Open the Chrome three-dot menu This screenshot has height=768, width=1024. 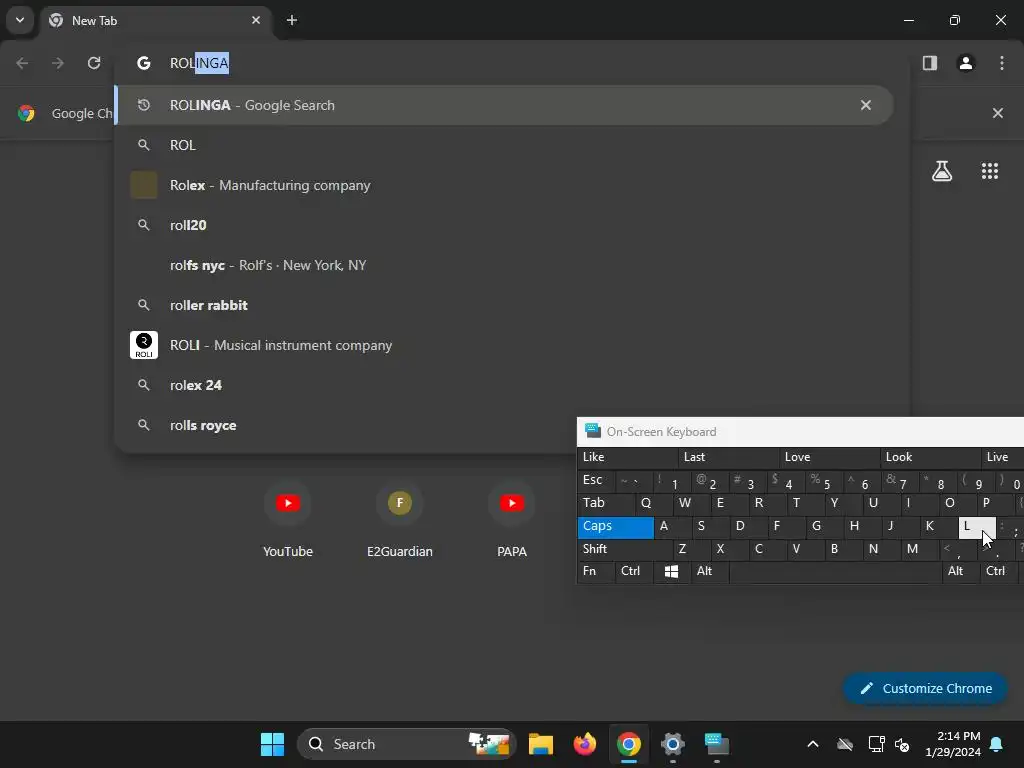tap(1002, 63)
